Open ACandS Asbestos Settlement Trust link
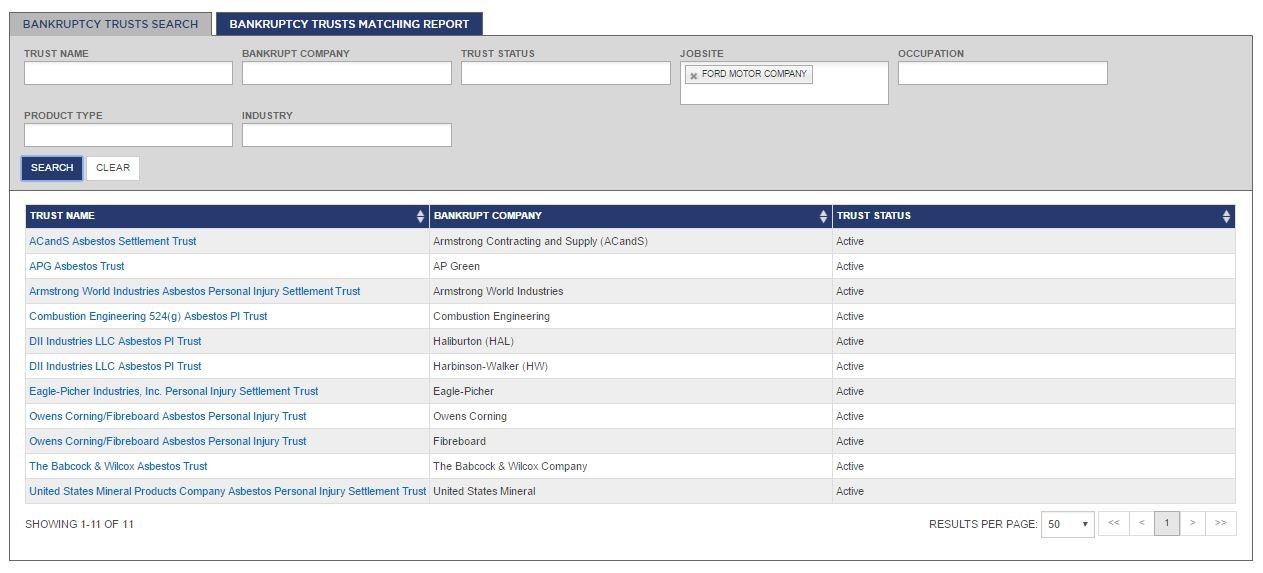Screen dimensions: 1263x573 [113, 241]
